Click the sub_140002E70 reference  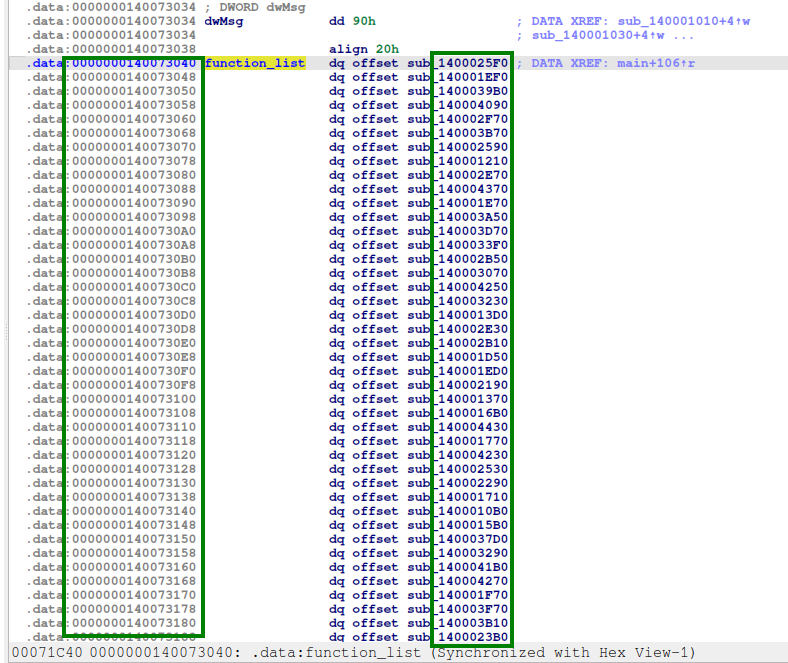pyautogui.click(x=458, y=175)
